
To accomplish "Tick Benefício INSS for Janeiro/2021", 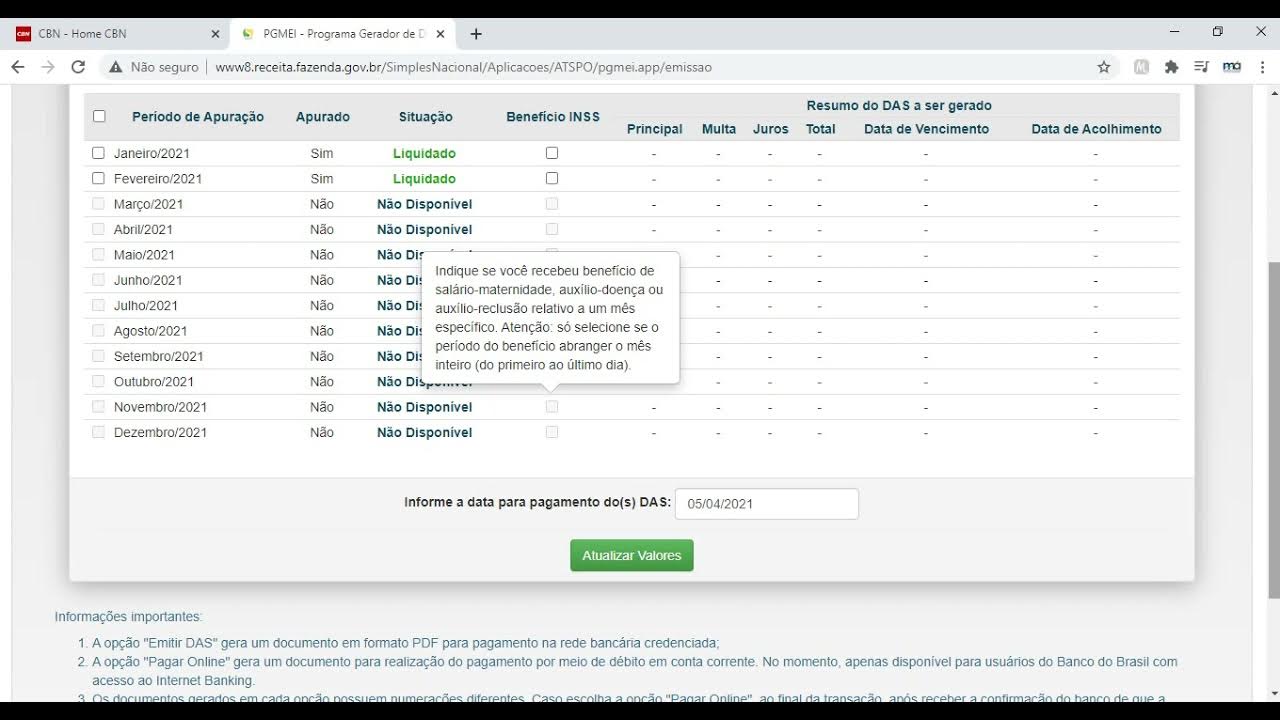I will [x=552, y=153].
